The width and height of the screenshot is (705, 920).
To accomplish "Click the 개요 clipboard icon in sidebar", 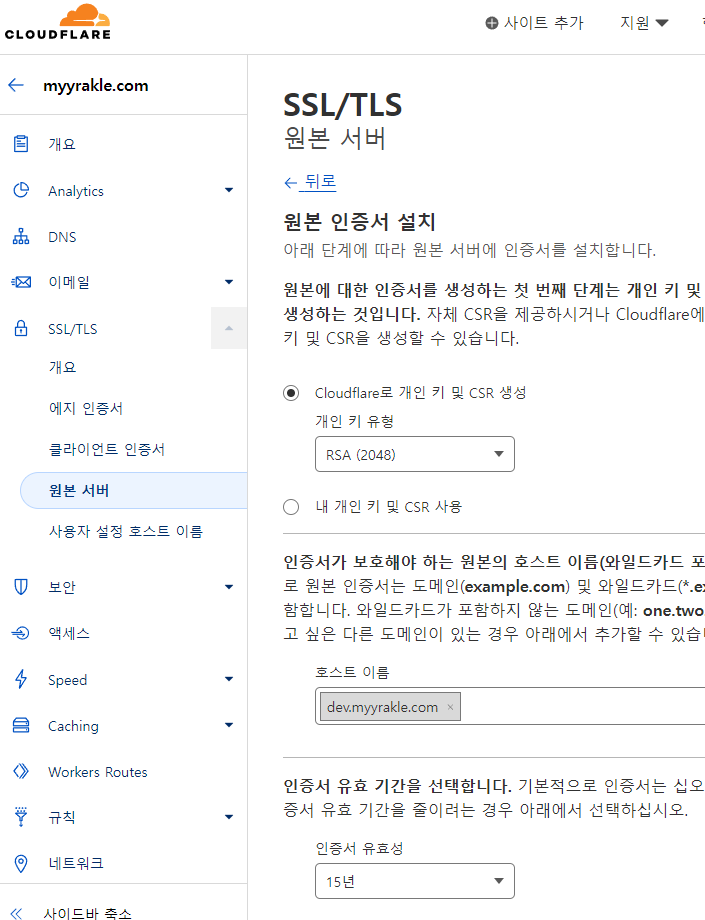I will 21,144.
